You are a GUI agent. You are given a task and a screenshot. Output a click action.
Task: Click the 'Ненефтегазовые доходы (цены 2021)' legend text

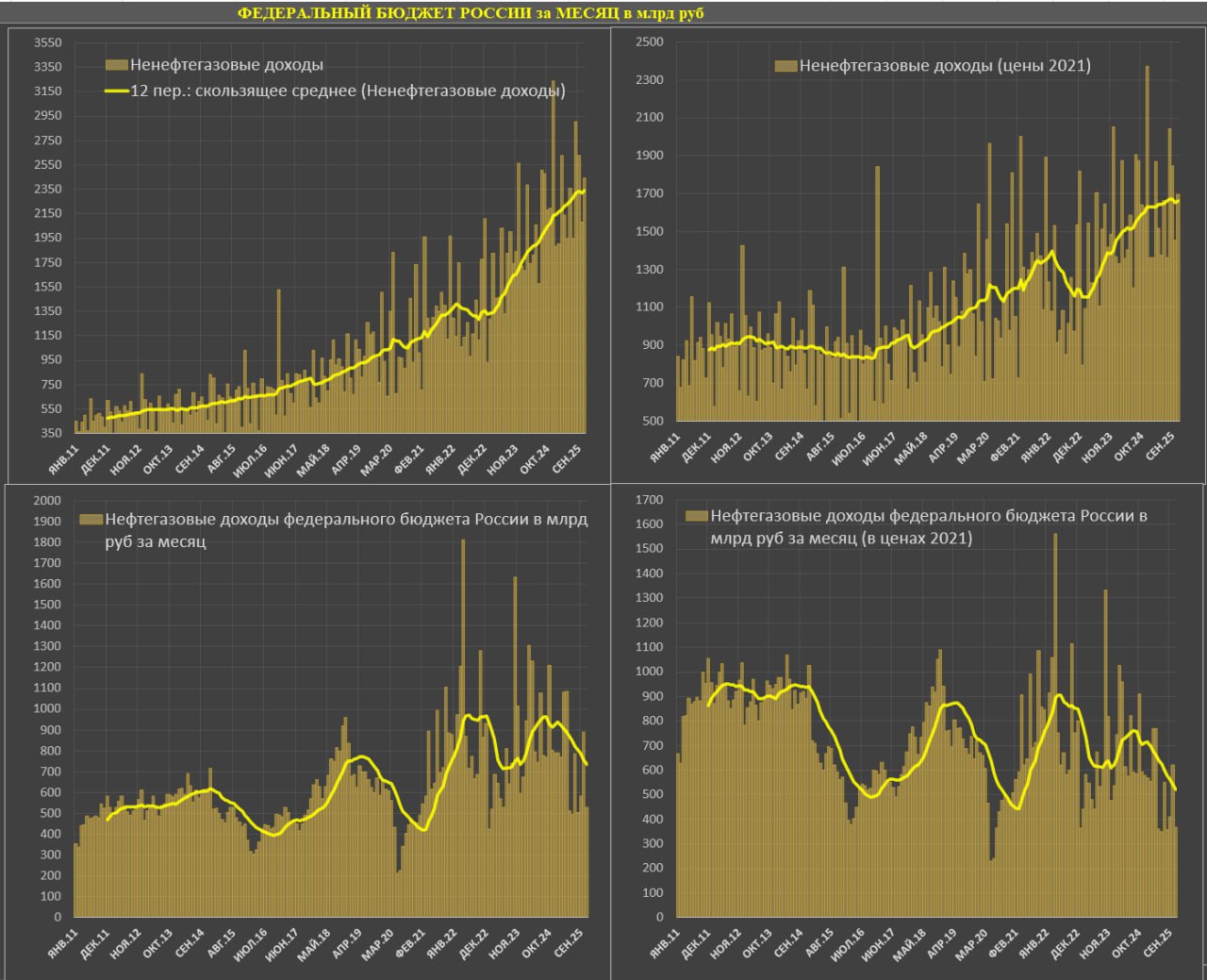tap(945, 66)
